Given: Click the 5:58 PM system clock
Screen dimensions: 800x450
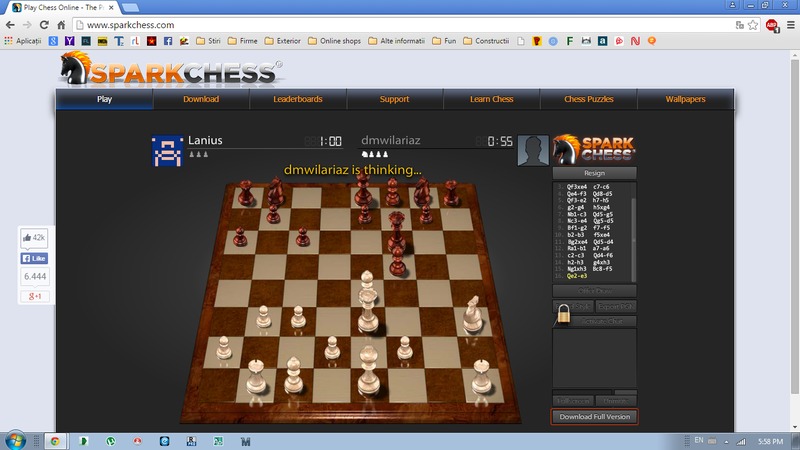Looking at the screenshot, I should (x=770, y=441).
